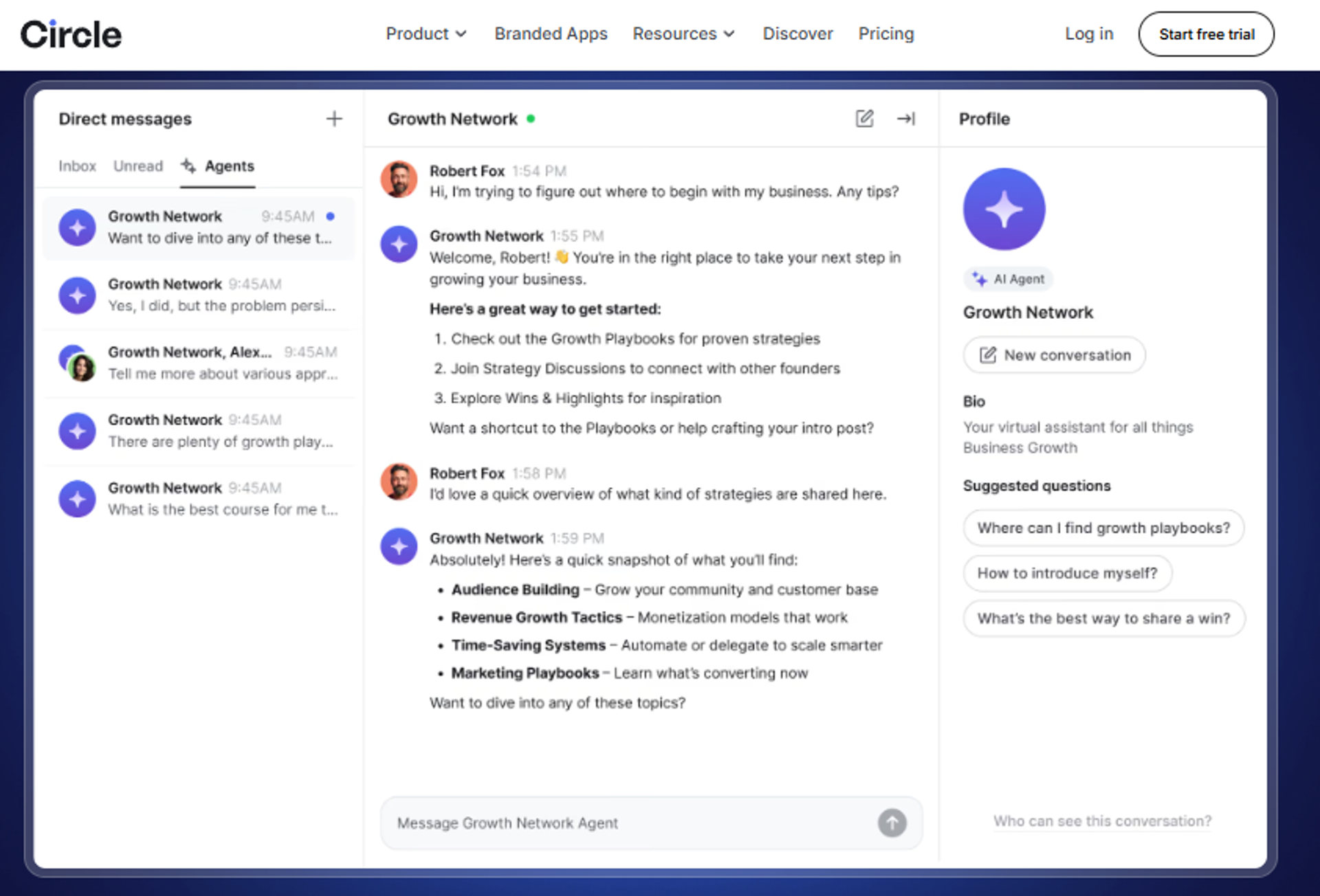The height and width of the screenshot is (896, 1320).
Task: Click the blue unread dot on the first conversation
Action: (331, 216)
